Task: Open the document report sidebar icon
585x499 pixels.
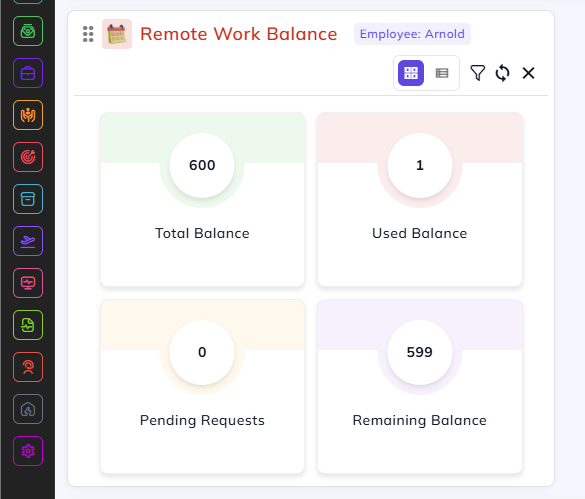Action: [28, 325]
